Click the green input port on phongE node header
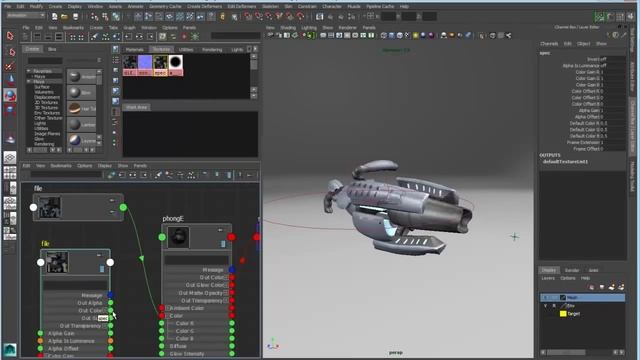640x360 pixels. pyautogui.click(x=162, y=237)
